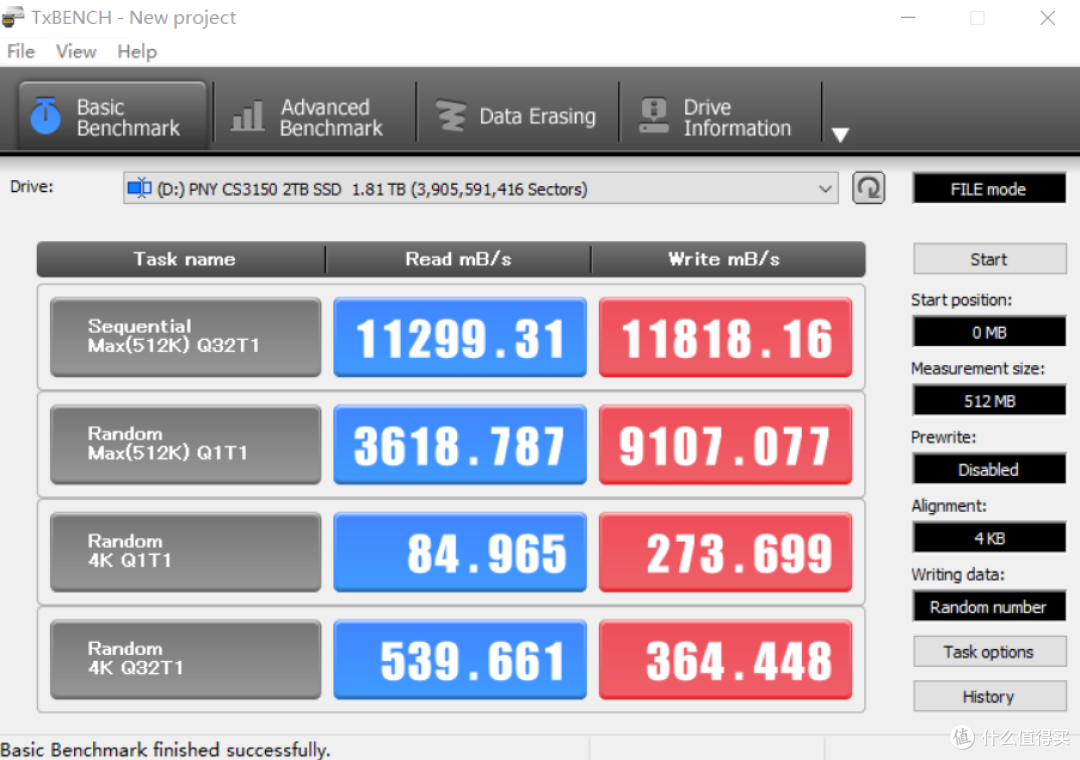Viewport: 1080px width, 760px height.
Task: Click the Random 4K Q1T1 task name
Action: (x=184, y=551)
